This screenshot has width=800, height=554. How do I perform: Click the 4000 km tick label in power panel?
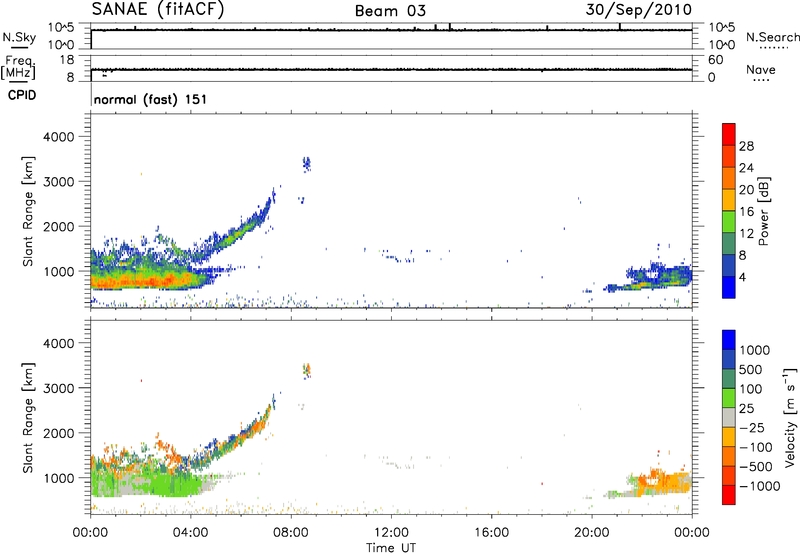(x=59, y=137)
